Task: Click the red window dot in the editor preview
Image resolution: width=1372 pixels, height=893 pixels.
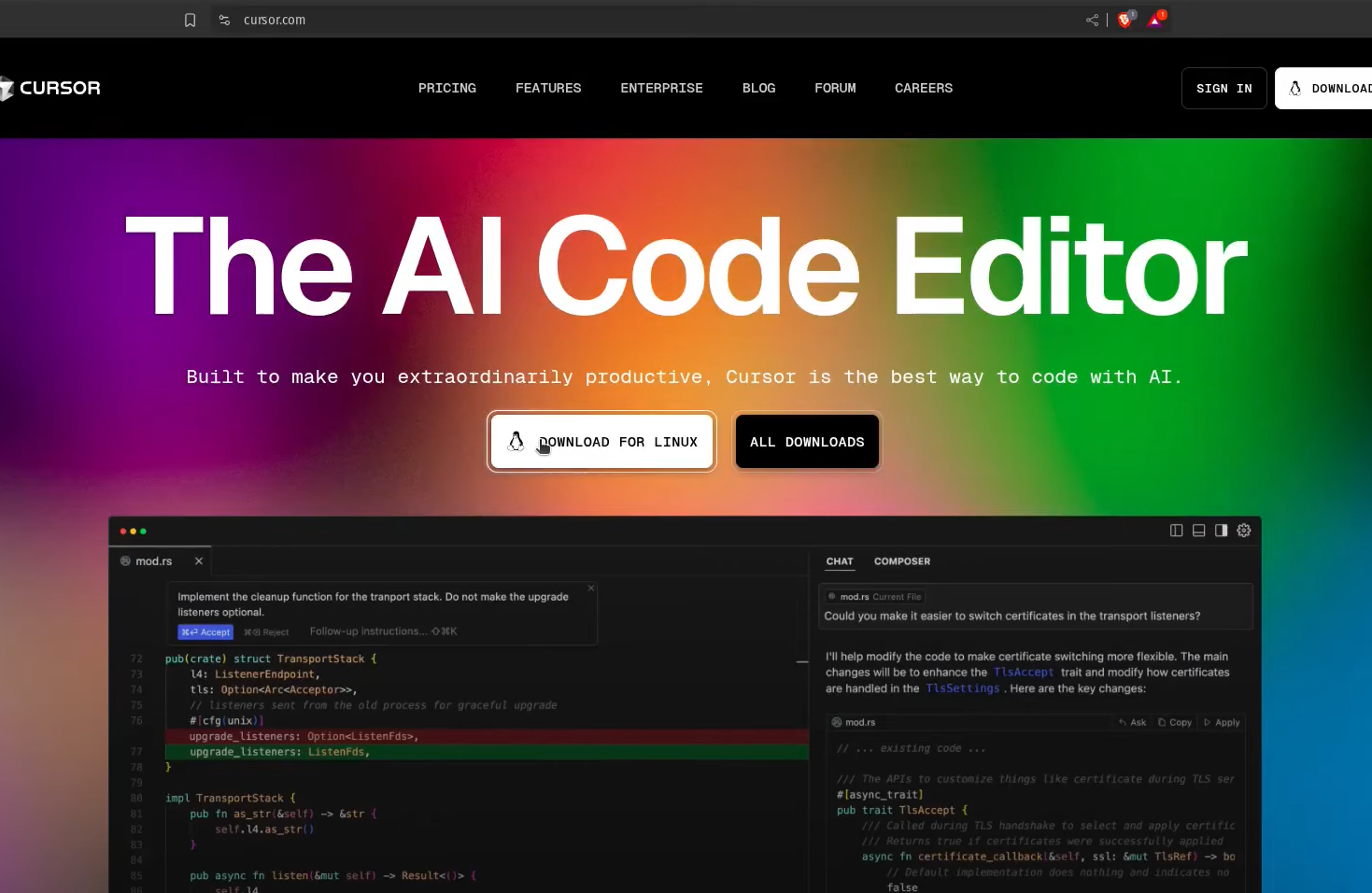Action: pyautogui.click(x=122, y=532)
